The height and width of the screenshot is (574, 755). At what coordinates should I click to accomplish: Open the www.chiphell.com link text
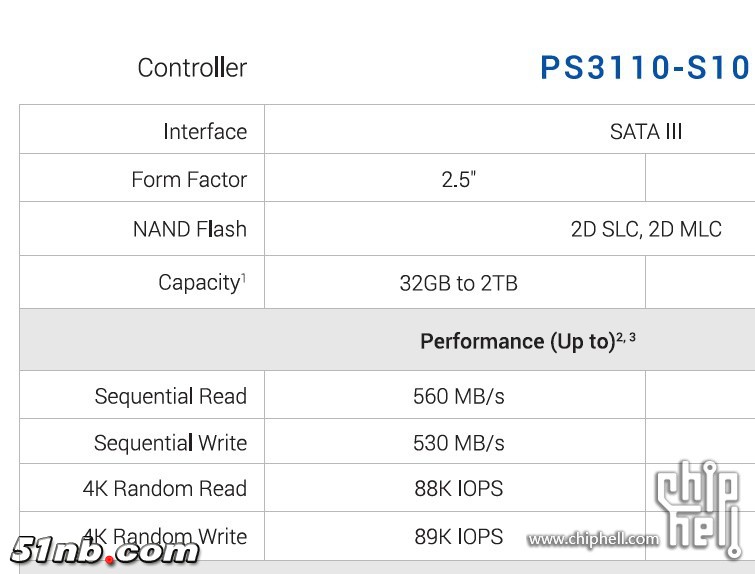[x=593, y=540]
